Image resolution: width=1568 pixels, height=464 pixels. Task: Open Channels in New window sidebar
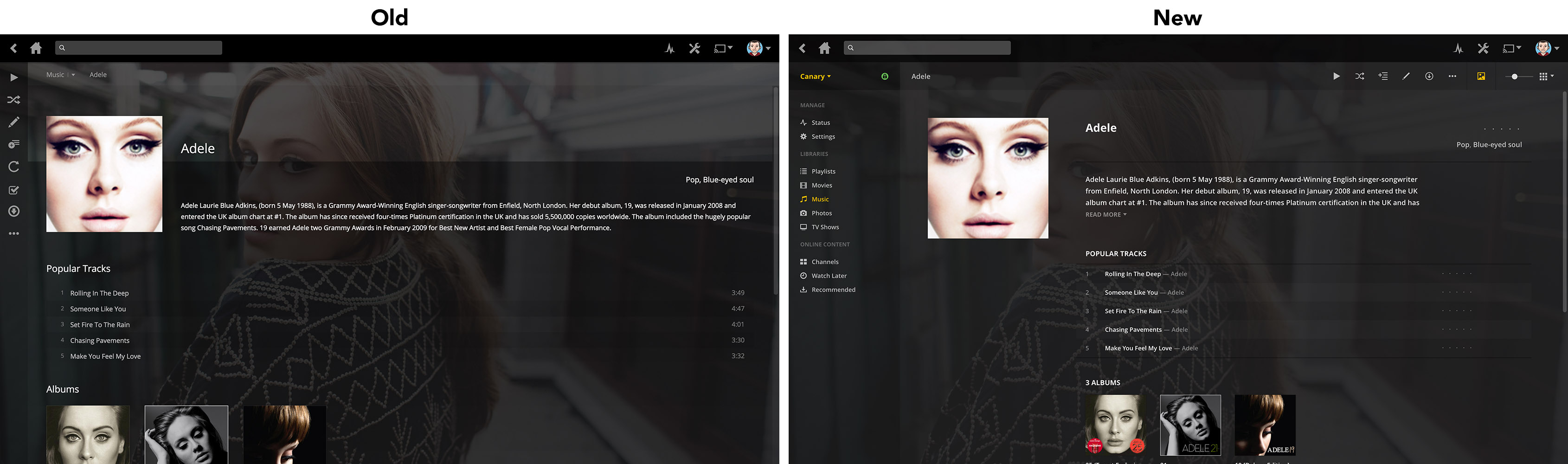[819, 262]
